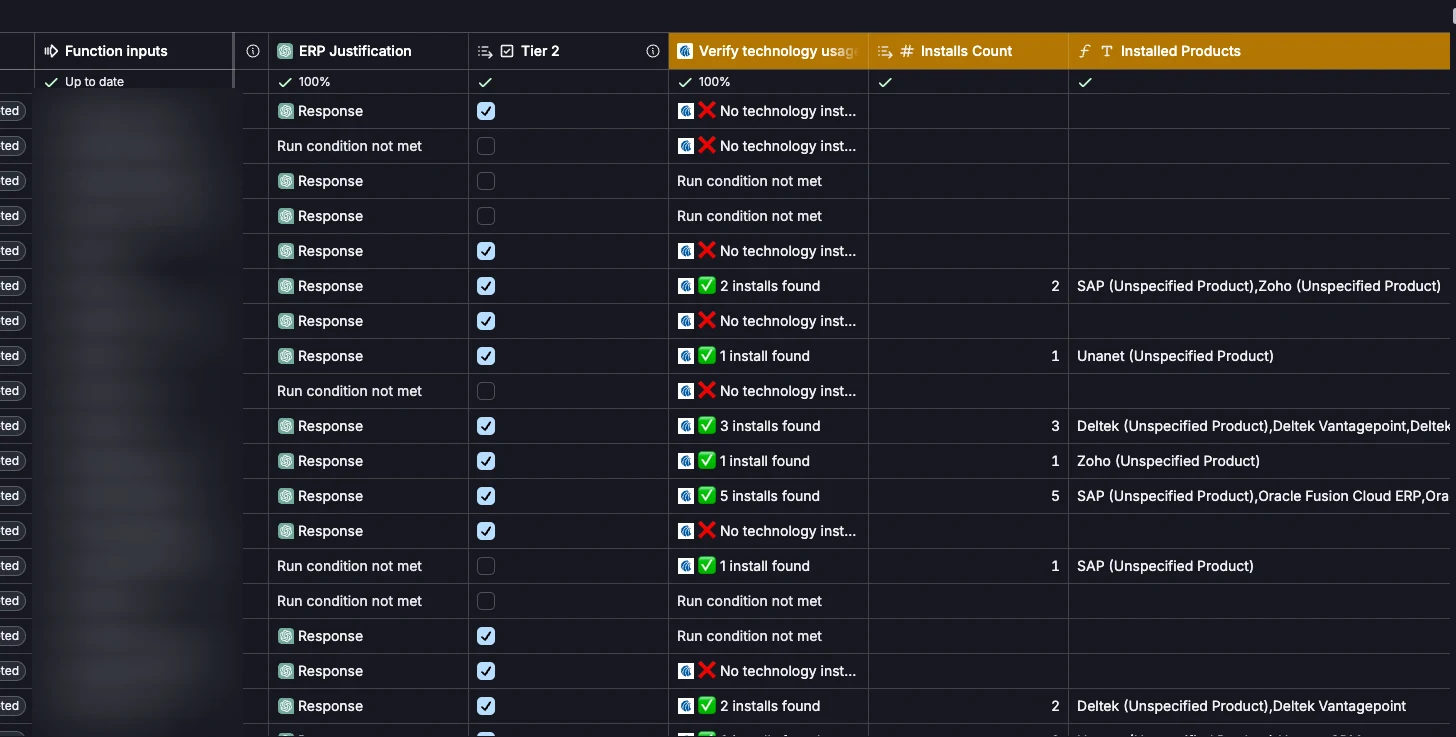Click the ChatGPT icon in the 3 installs found row
Image resolution: width=1456 pixels, height=737 pixels.
coord(285,426)
